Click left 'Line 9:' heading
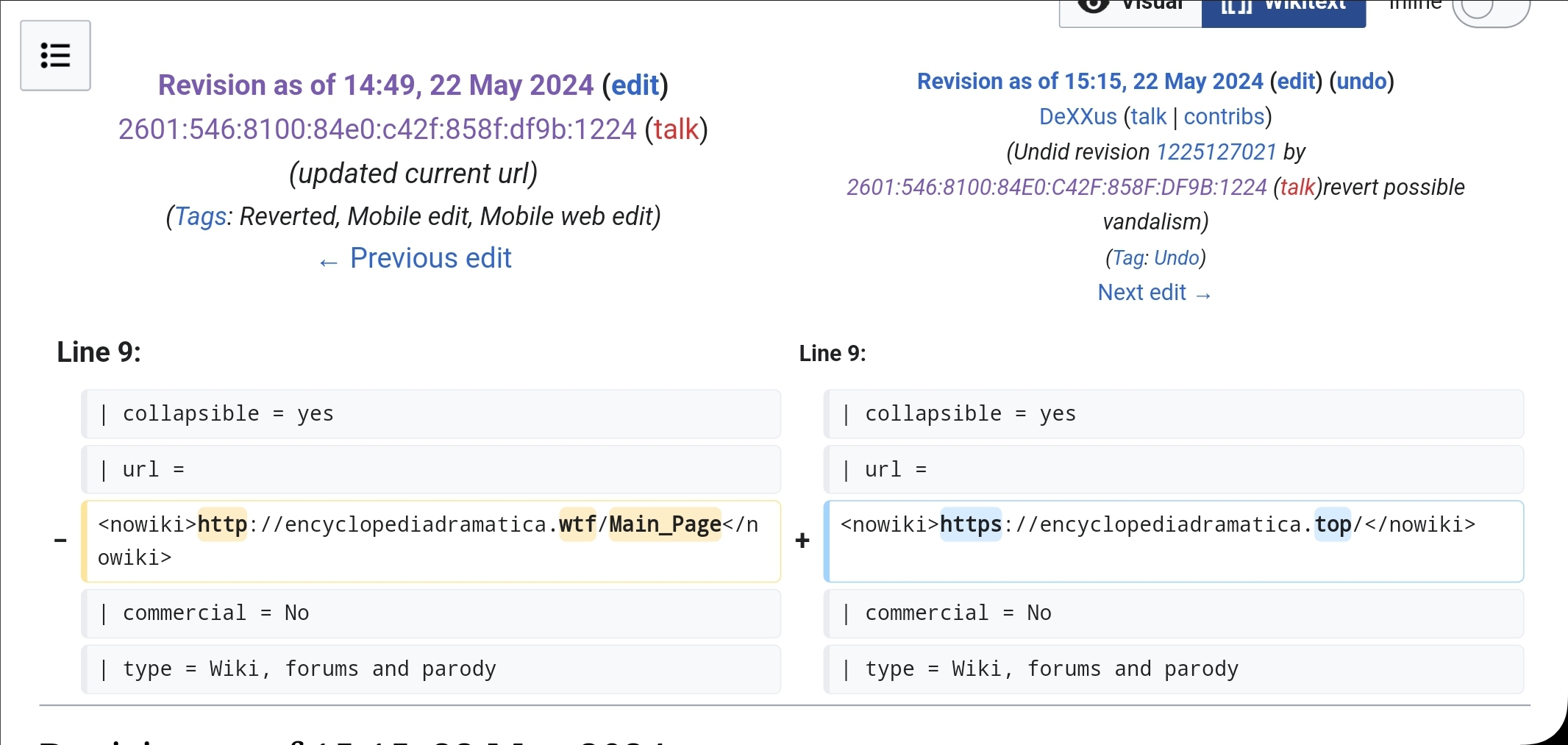 click(x=99, y=352)
